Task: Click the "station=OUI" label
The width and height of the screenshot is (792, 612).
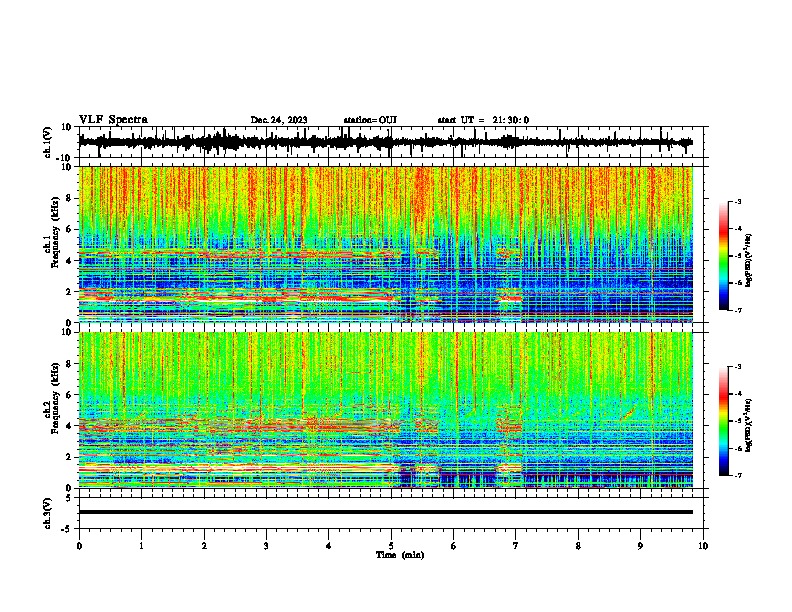Action: point(370,120)
